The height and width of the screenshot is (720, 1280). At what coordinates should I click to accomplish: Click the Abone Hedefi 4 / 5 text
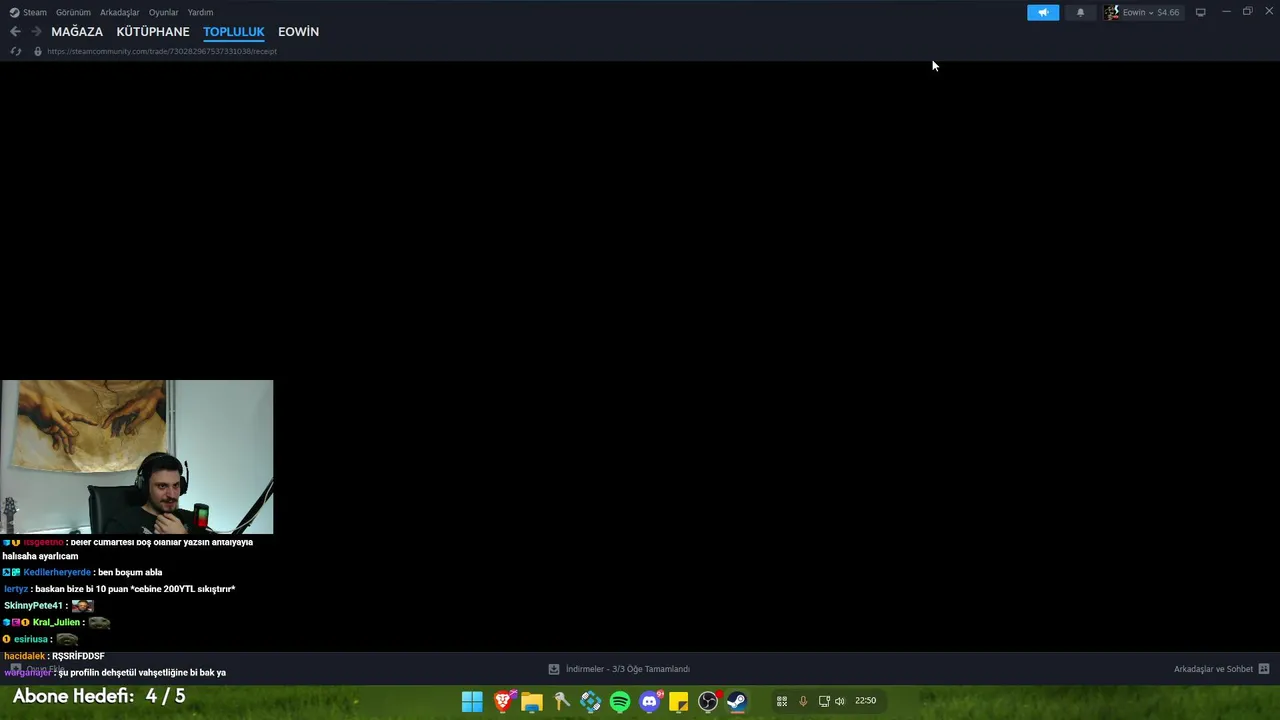tap(99, 696)
